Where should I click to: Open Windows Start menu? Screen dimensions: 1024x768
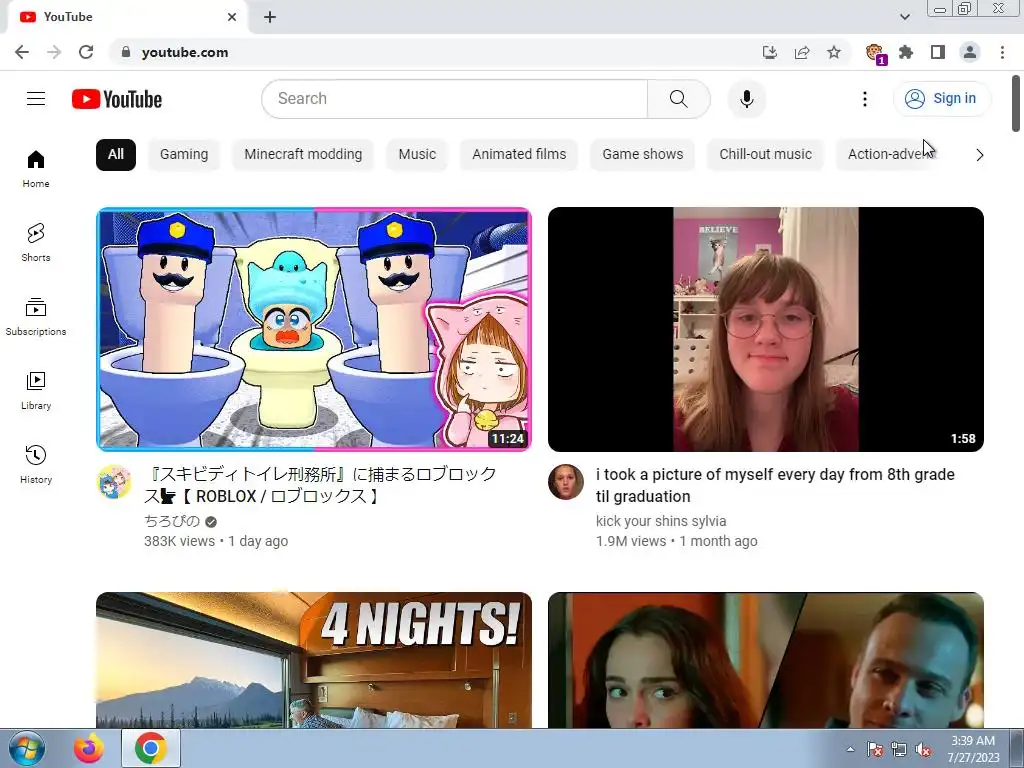pos(27,748)
